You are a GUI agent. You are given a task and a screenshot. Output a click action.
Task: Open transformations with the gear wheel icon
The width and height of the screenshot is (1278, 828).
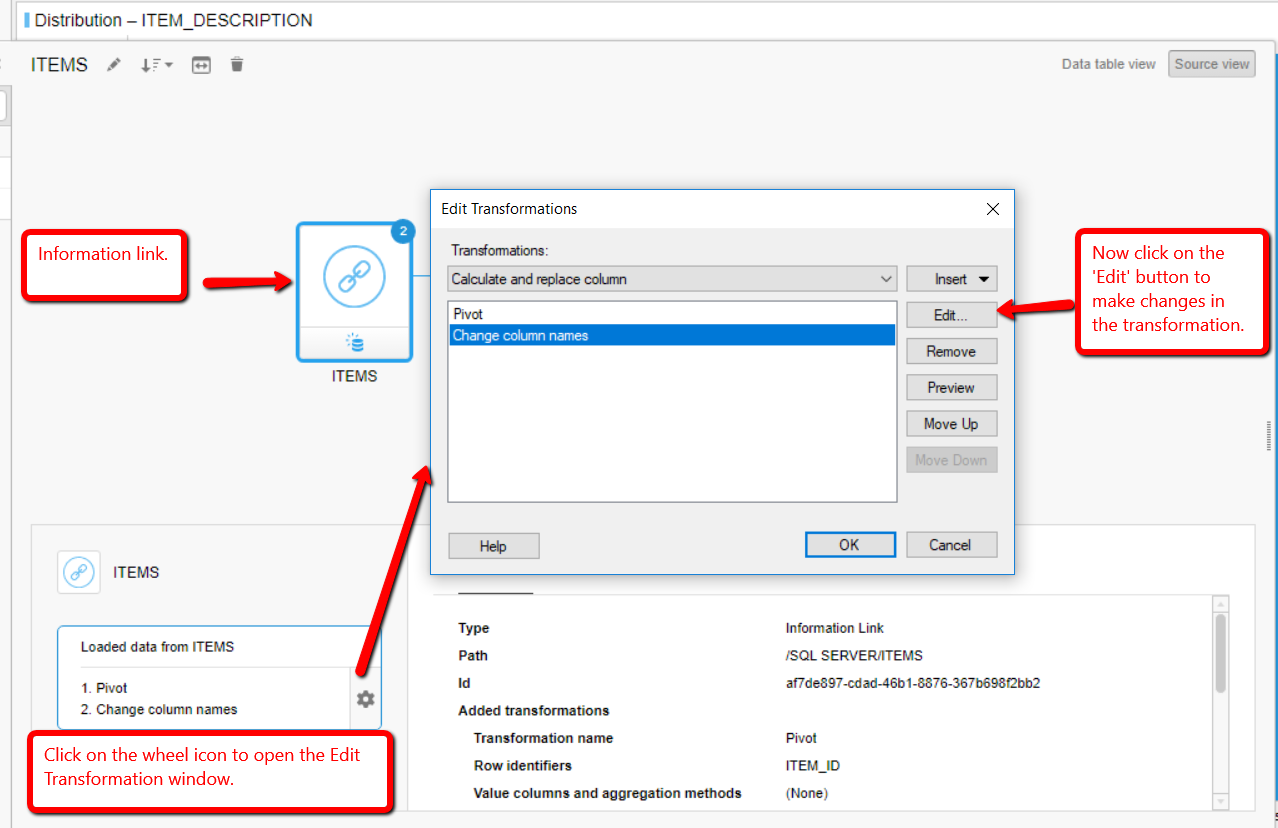[x=365, y=699]
